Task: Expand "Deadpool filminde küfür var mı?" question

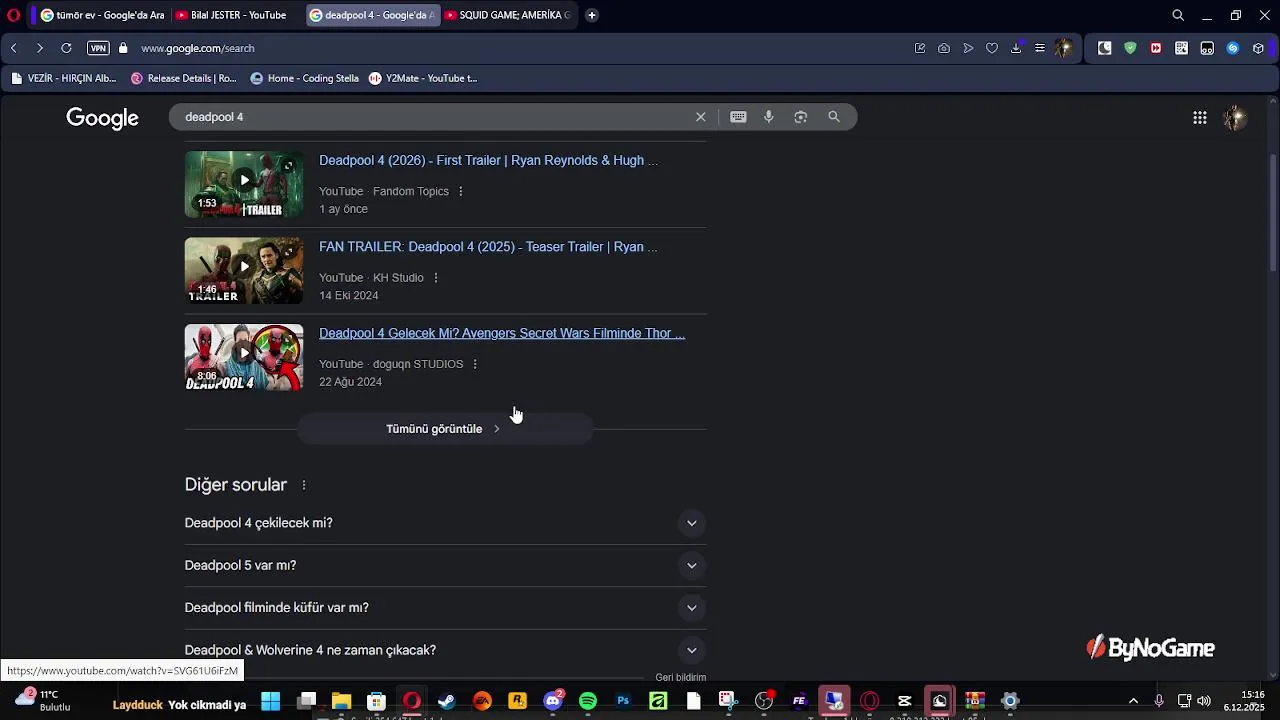Action: (x=445, y=608)
